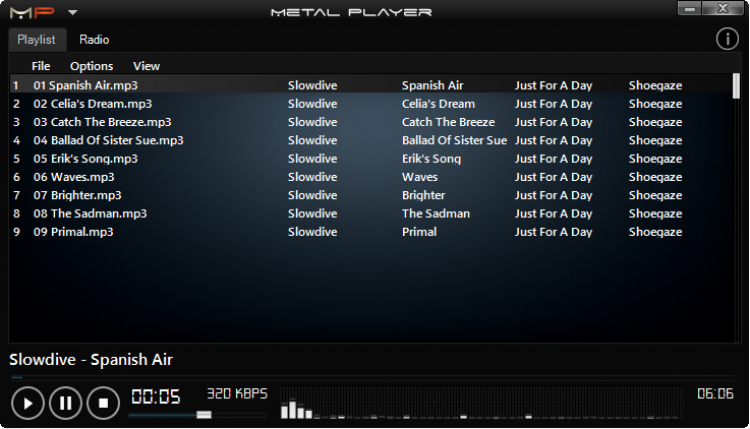The width and height of the screenshot is (750, 429).
Task: Close the Metal Player window
Action: coord(723,9)
